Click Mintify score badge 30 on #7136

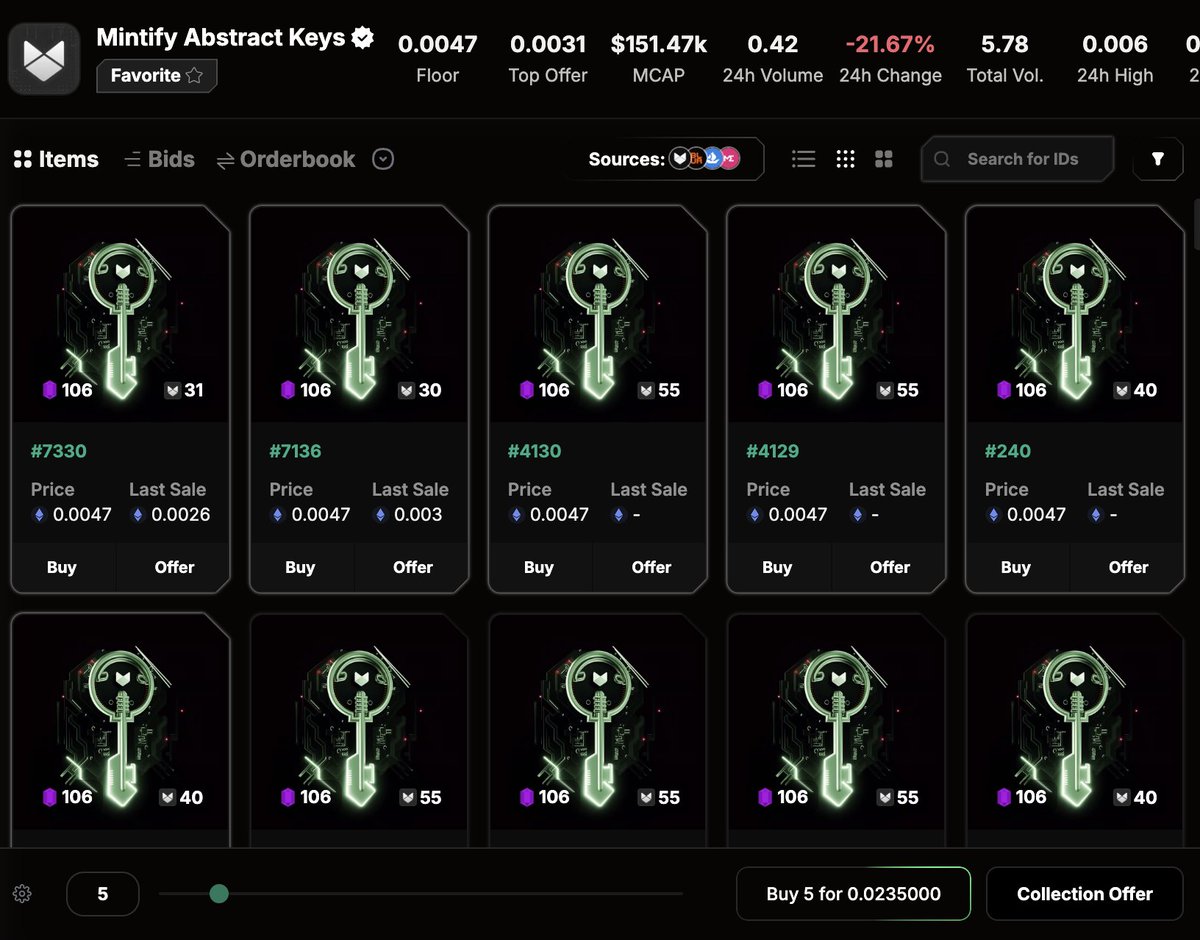click(x=422, y=390)
